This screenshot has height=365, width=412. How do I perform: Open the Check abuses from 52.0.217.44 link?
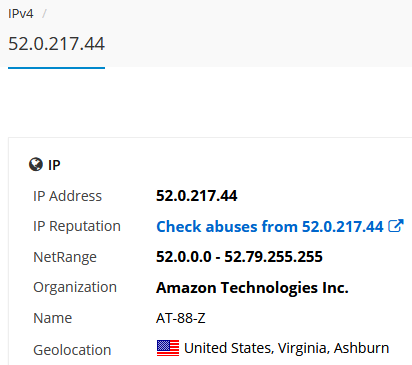point(270,227)
